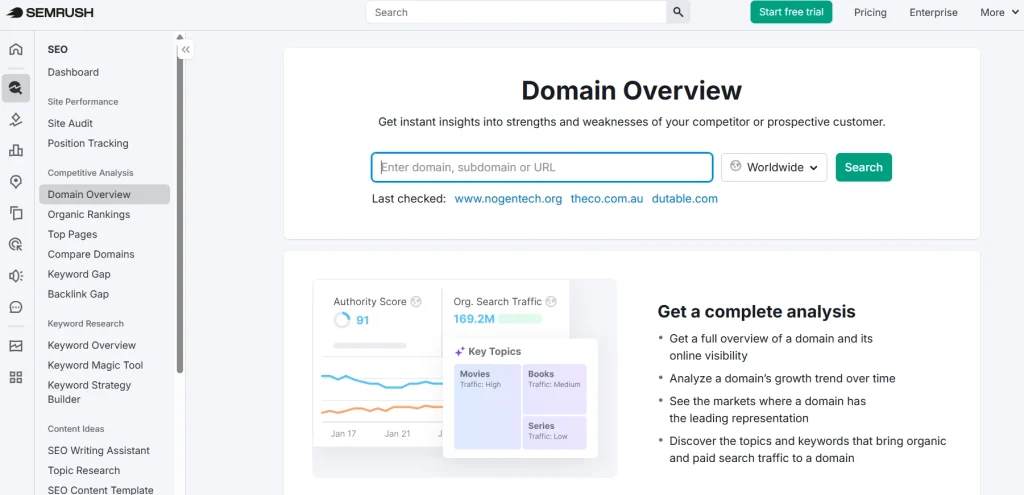Click the Books topic tile
Image resolution: width=1024 pixels, height=495 pixels.
554,389
